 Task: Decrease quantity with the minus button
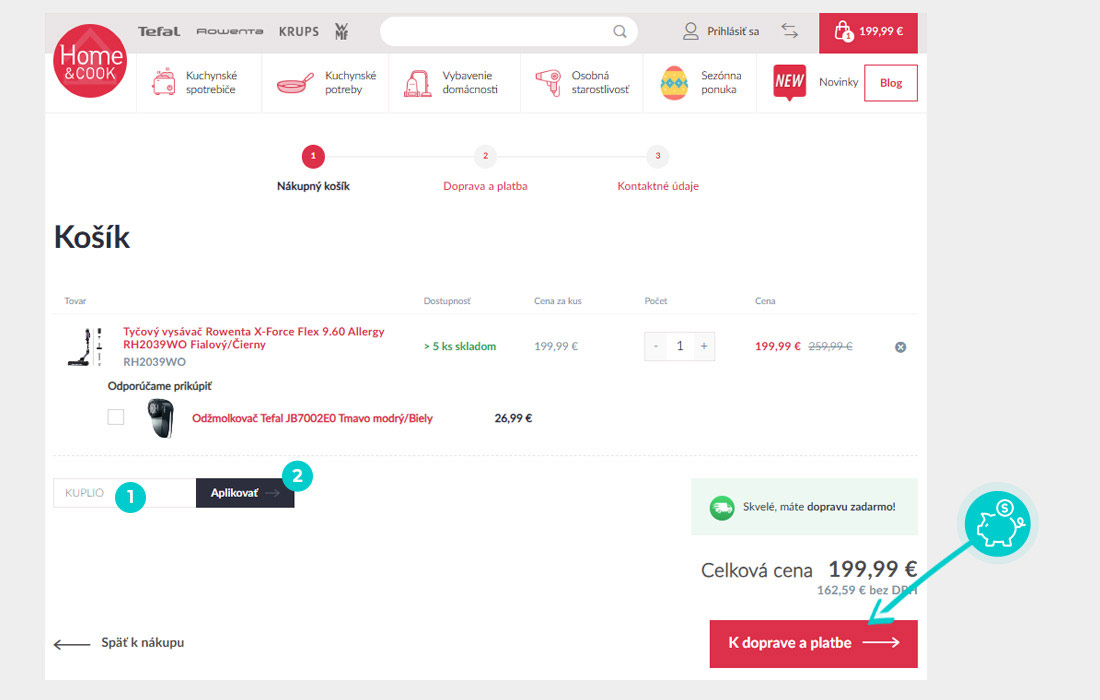tap(656, 346)
